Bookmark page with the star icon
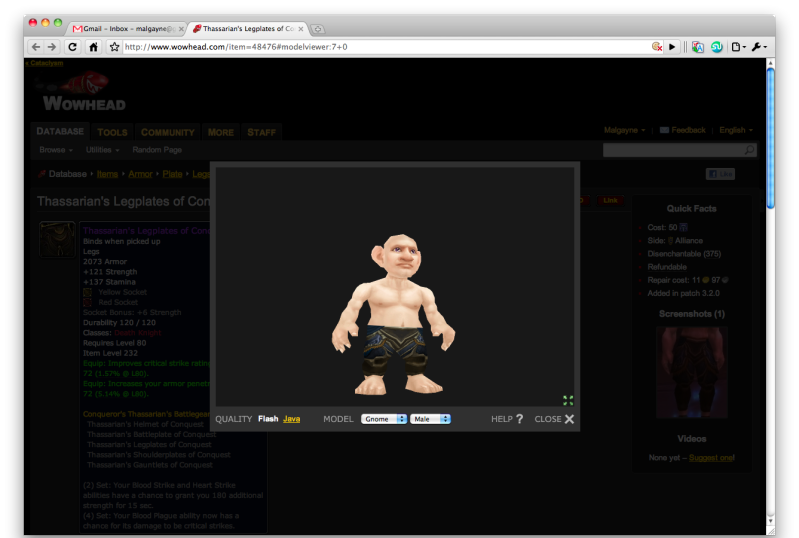 [x=115, y=47]
